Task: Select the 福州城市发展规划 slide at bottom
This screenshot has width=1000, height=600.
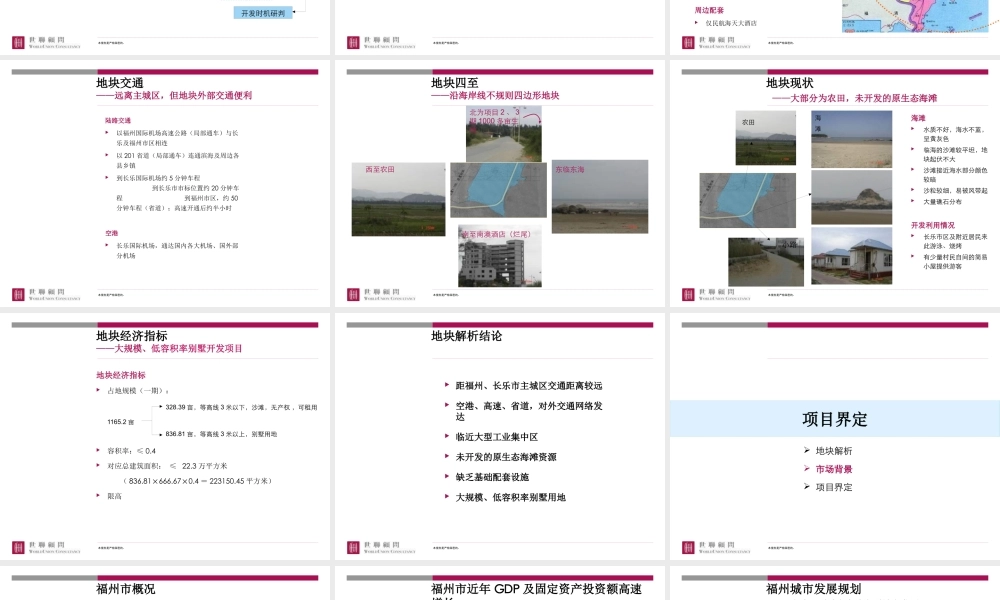Action: pyautogui.click(x=835, y=583)
